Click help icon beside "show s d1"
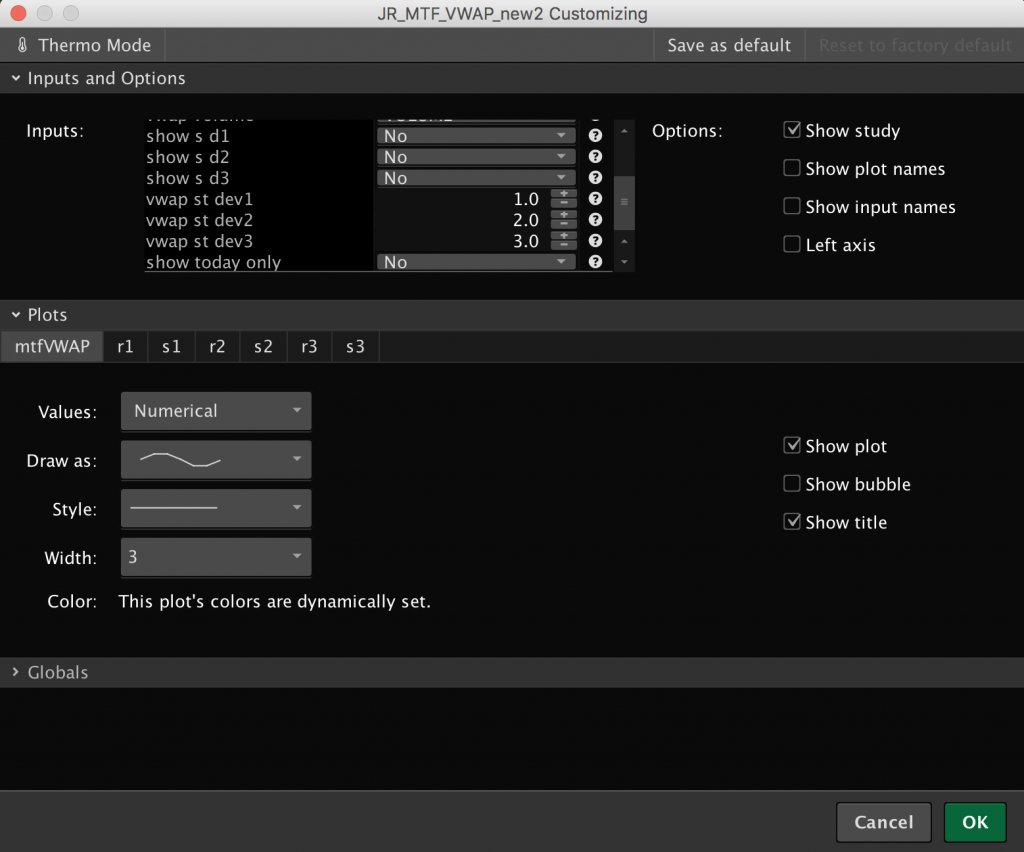Screen dimensions: 1024x852 tap(595, 135)
